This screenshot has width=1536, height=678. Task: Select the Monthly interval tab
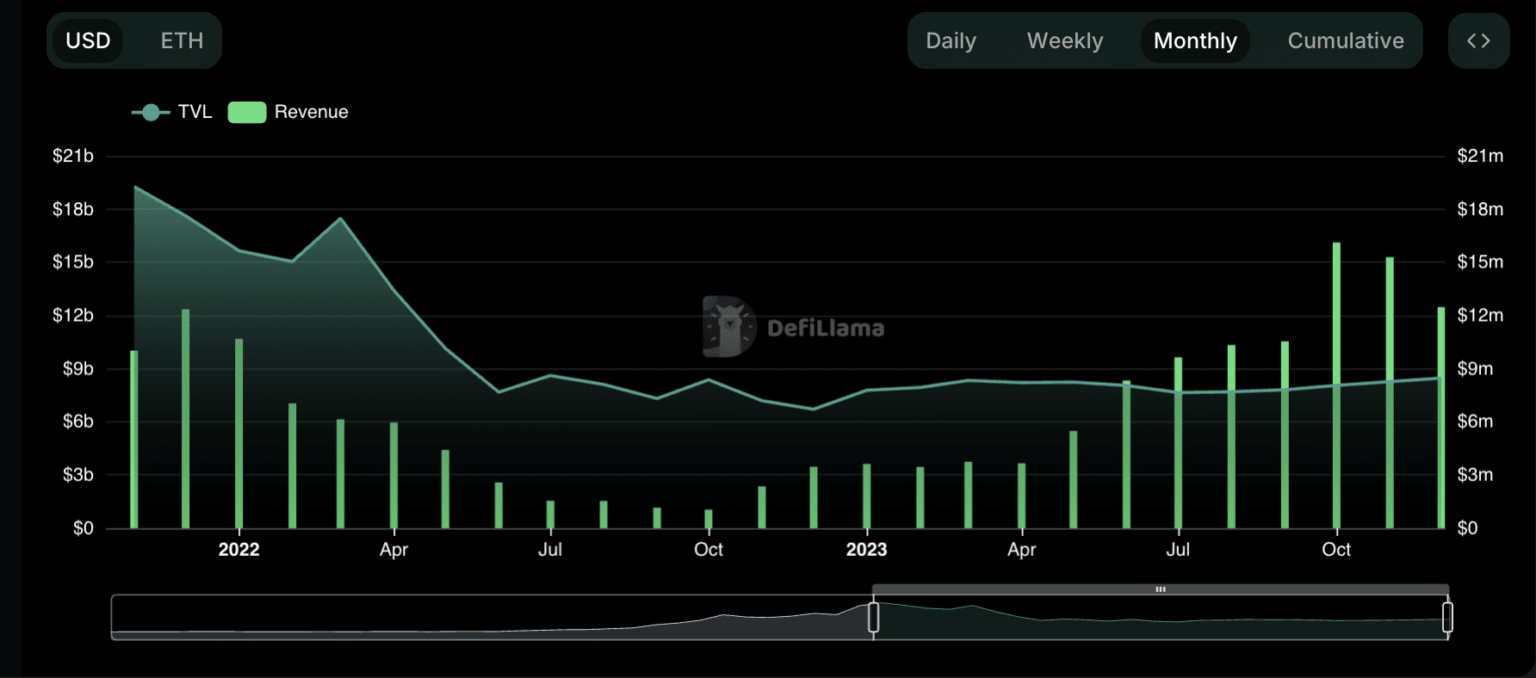coord(1195,41)
